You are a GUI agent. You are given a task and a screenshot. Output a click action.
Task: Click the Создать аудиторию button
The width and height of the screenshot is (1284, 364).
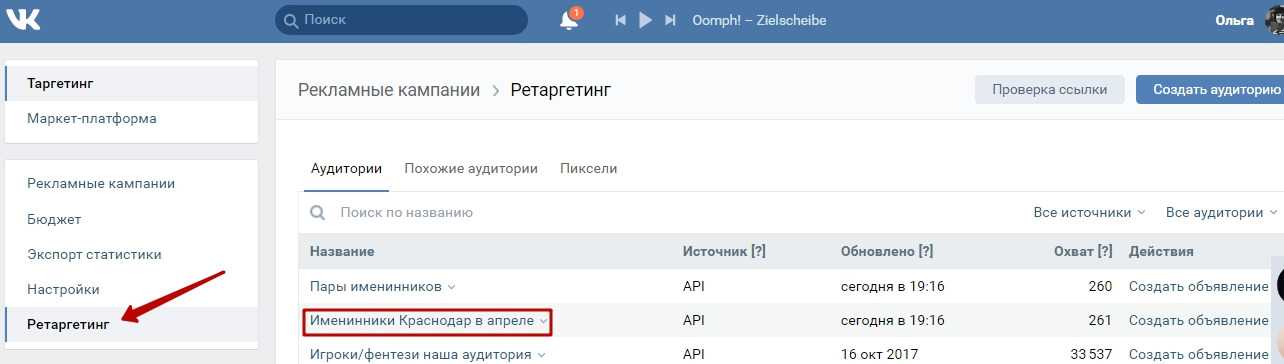point(1210,89)
